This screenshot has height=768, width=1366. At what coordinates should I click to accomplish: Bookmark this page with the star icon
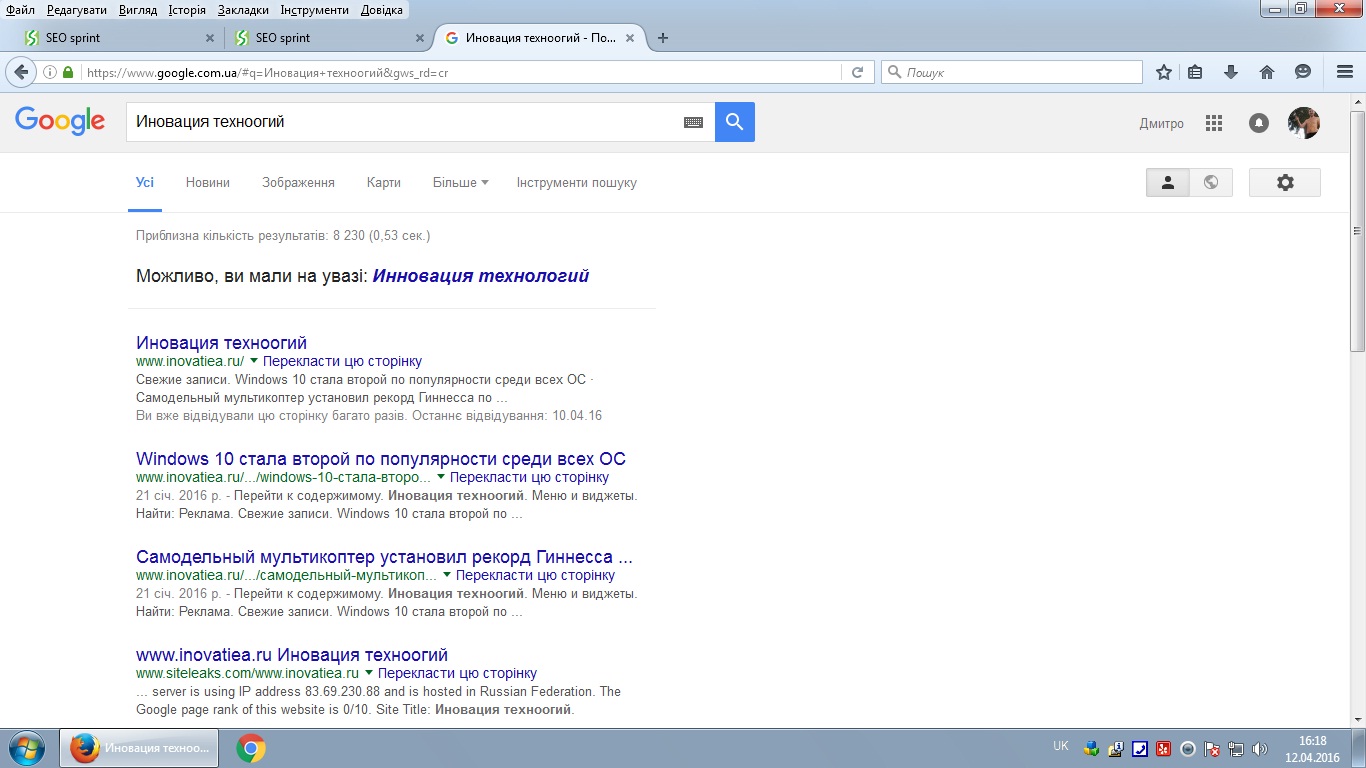tap(1164, 72)
